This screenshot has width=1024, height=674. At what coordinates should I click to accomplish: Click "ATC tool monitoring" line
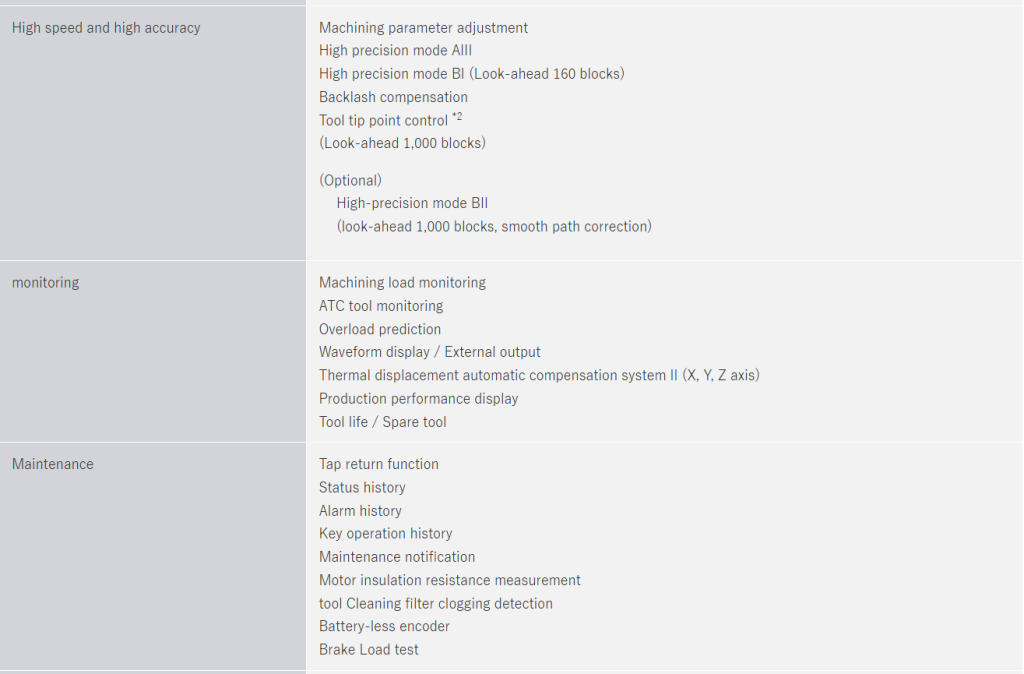[381, 306]
